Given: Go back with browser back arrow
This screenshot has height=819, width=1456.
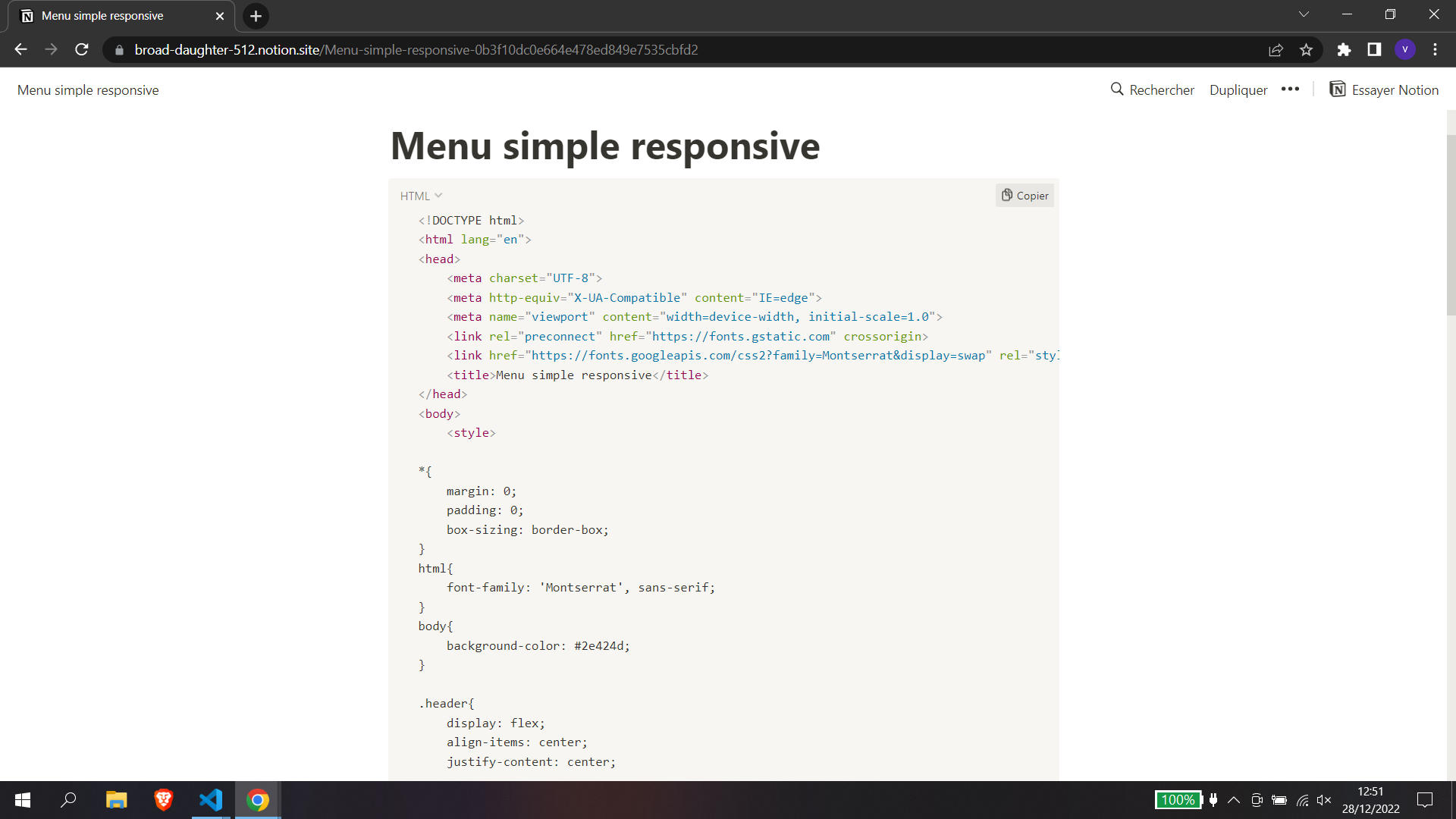Looking at the screenshot, I should pyautogui.click(x=20, y=49).
